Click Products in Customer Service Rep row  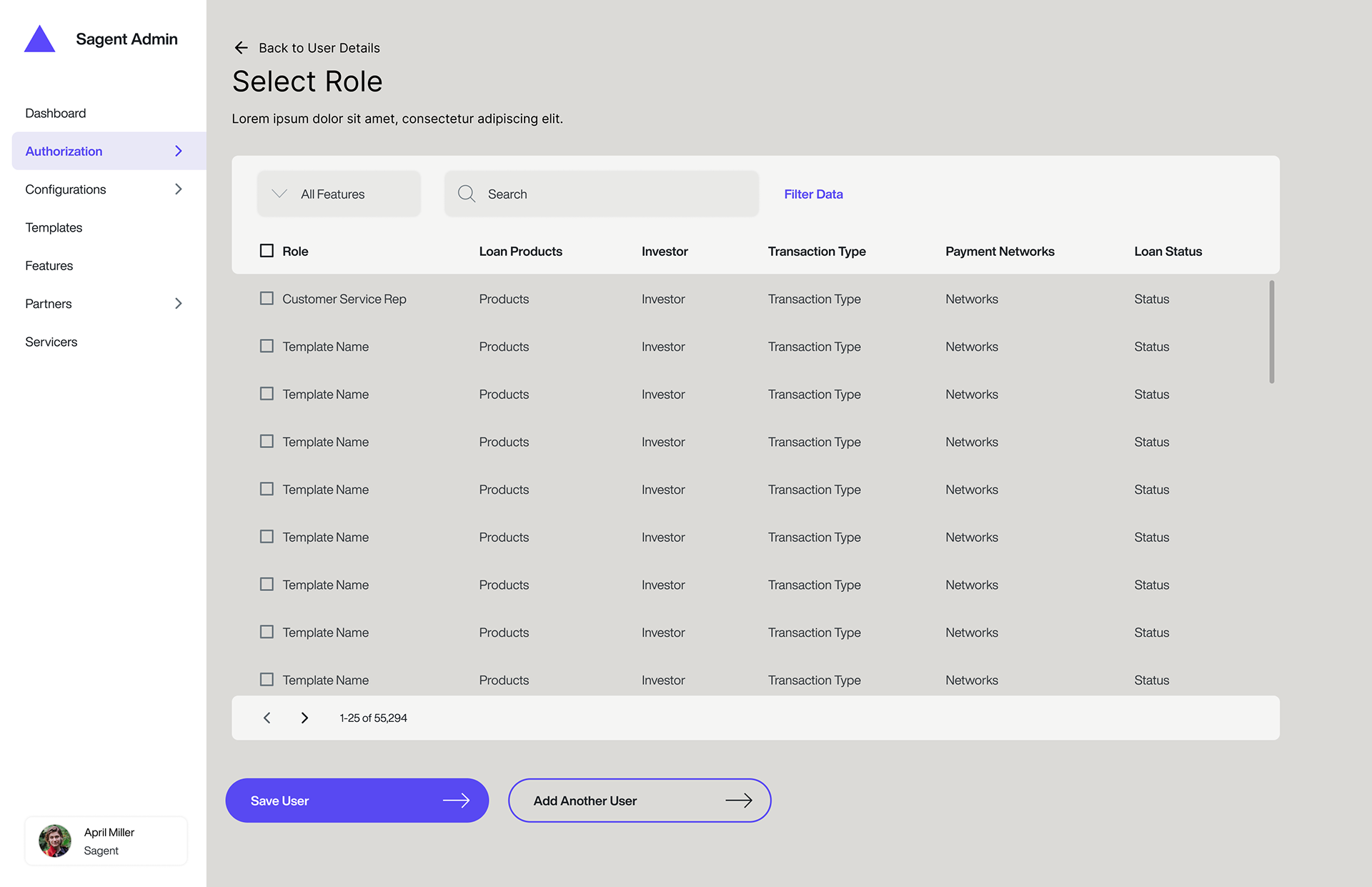tap(504, 299)
